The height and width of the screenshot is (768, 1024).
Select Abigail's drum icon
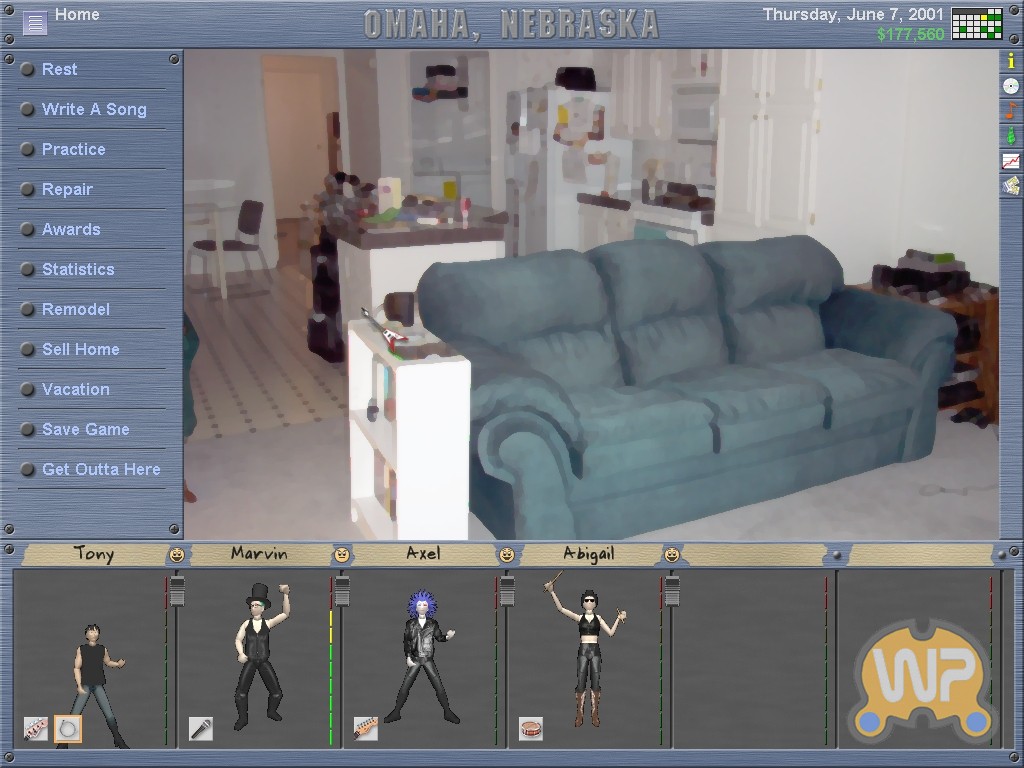(531, 729)
